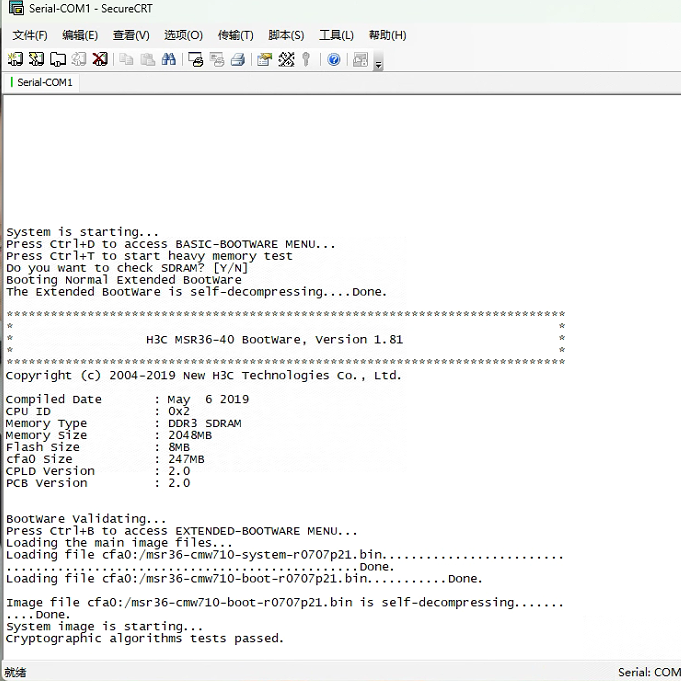This screenshot has height=681, width=681.
Task: Click the greyed-out Reconnect icon
Action: click(79, 59)
